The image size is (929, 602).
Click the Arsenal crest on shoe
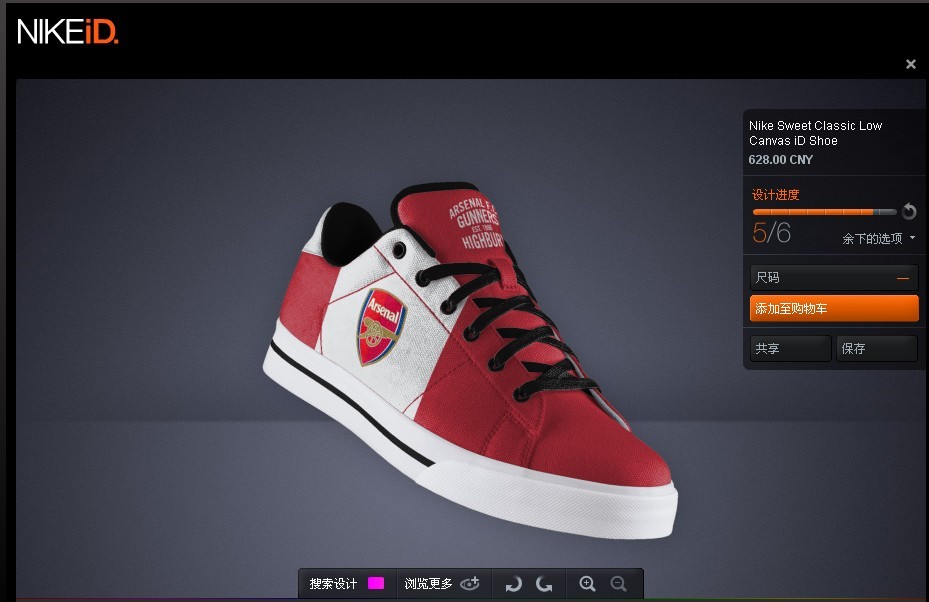point(382,326)
